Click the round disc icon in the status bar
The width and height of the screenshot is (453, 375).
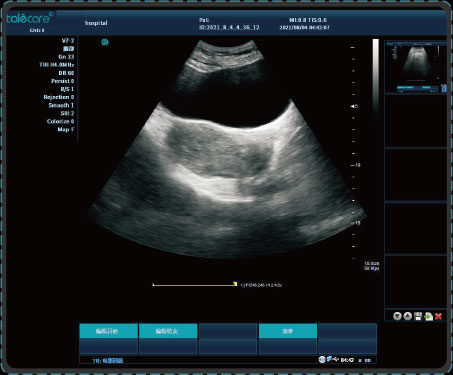[322, 360]
